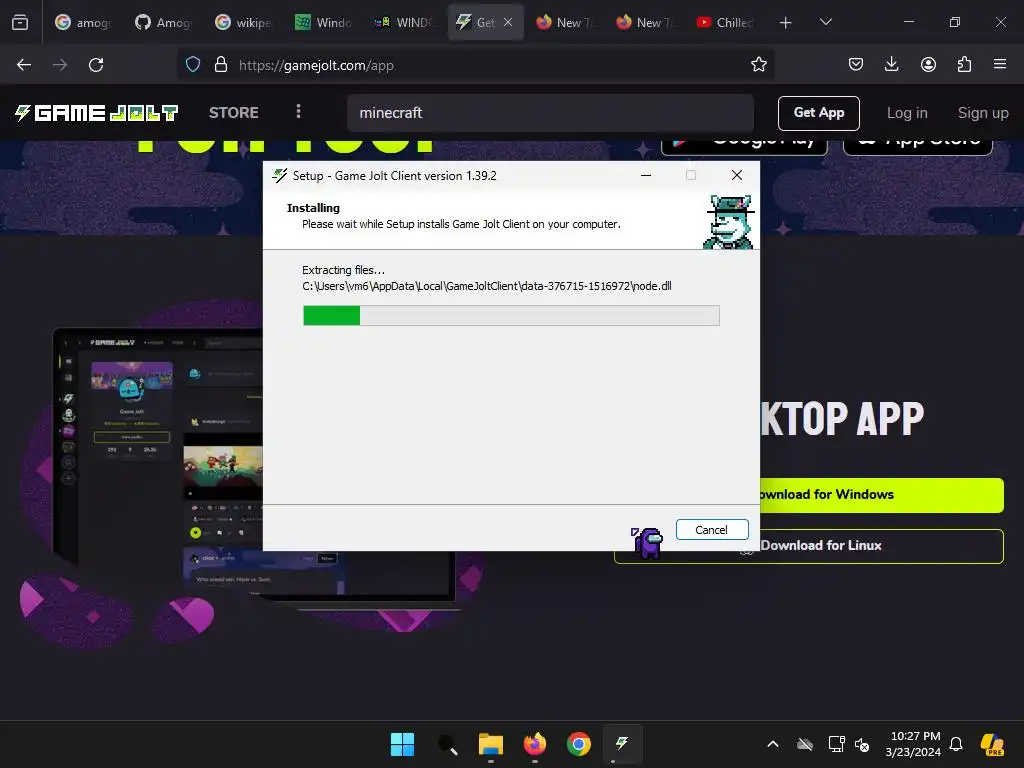Open the muted volume tray icon

coord(862,744)
